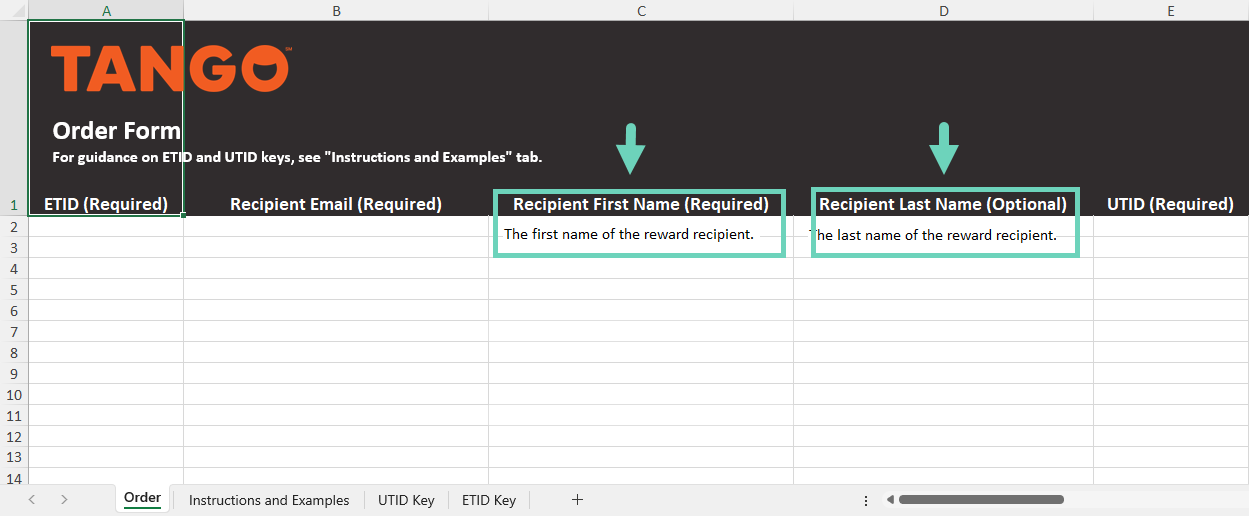Go to next sheet with right arrow
1249x516 pixels.
64,500
